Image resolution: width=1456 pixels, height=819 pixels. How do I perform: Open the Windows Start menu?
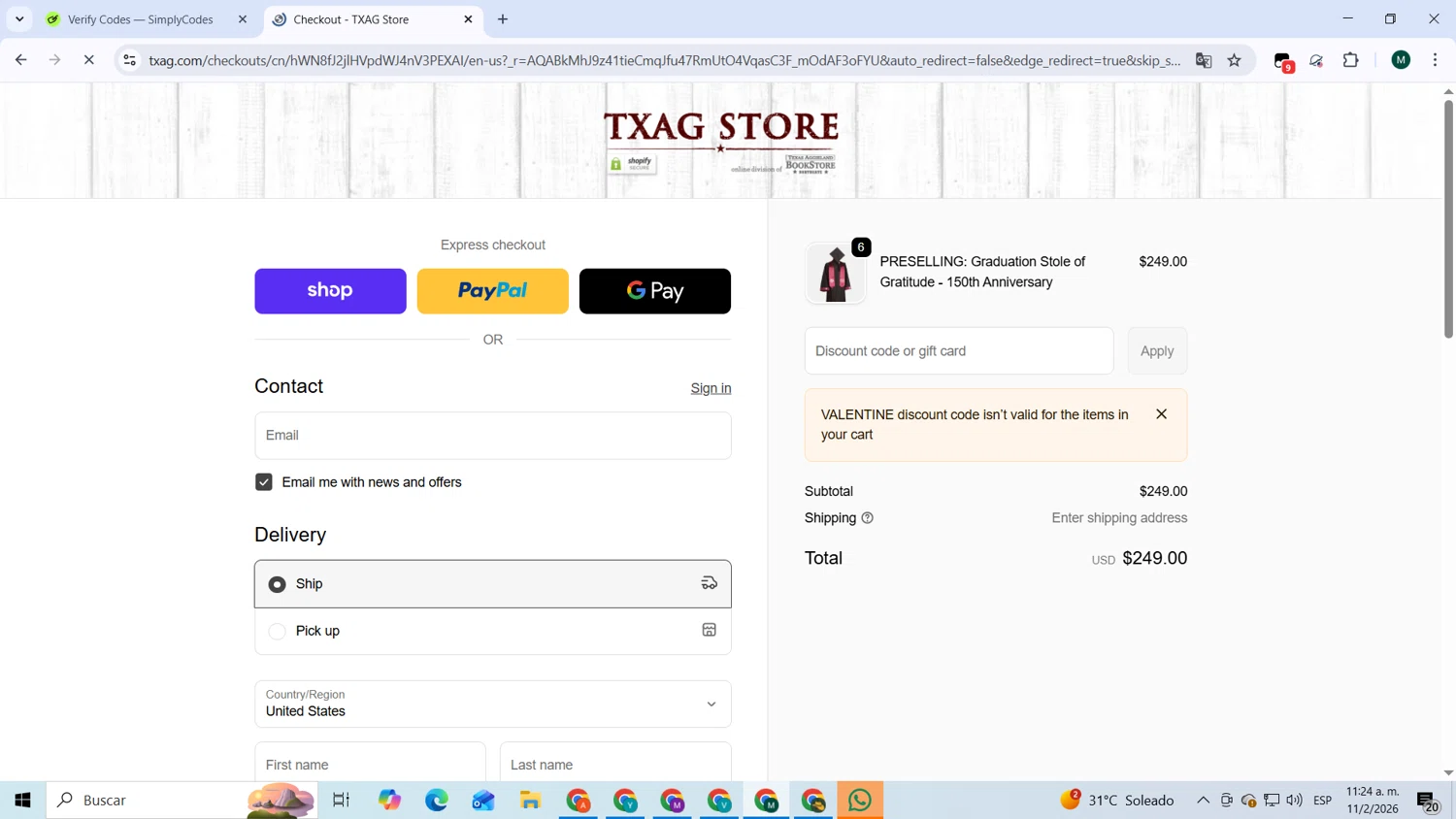23,800
